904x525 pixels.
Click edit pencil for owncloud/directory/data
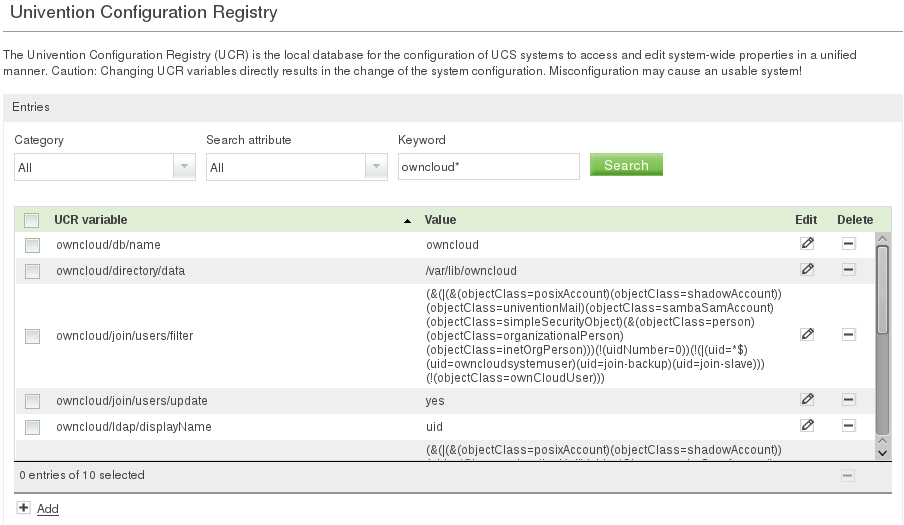[x=806, y=269]
